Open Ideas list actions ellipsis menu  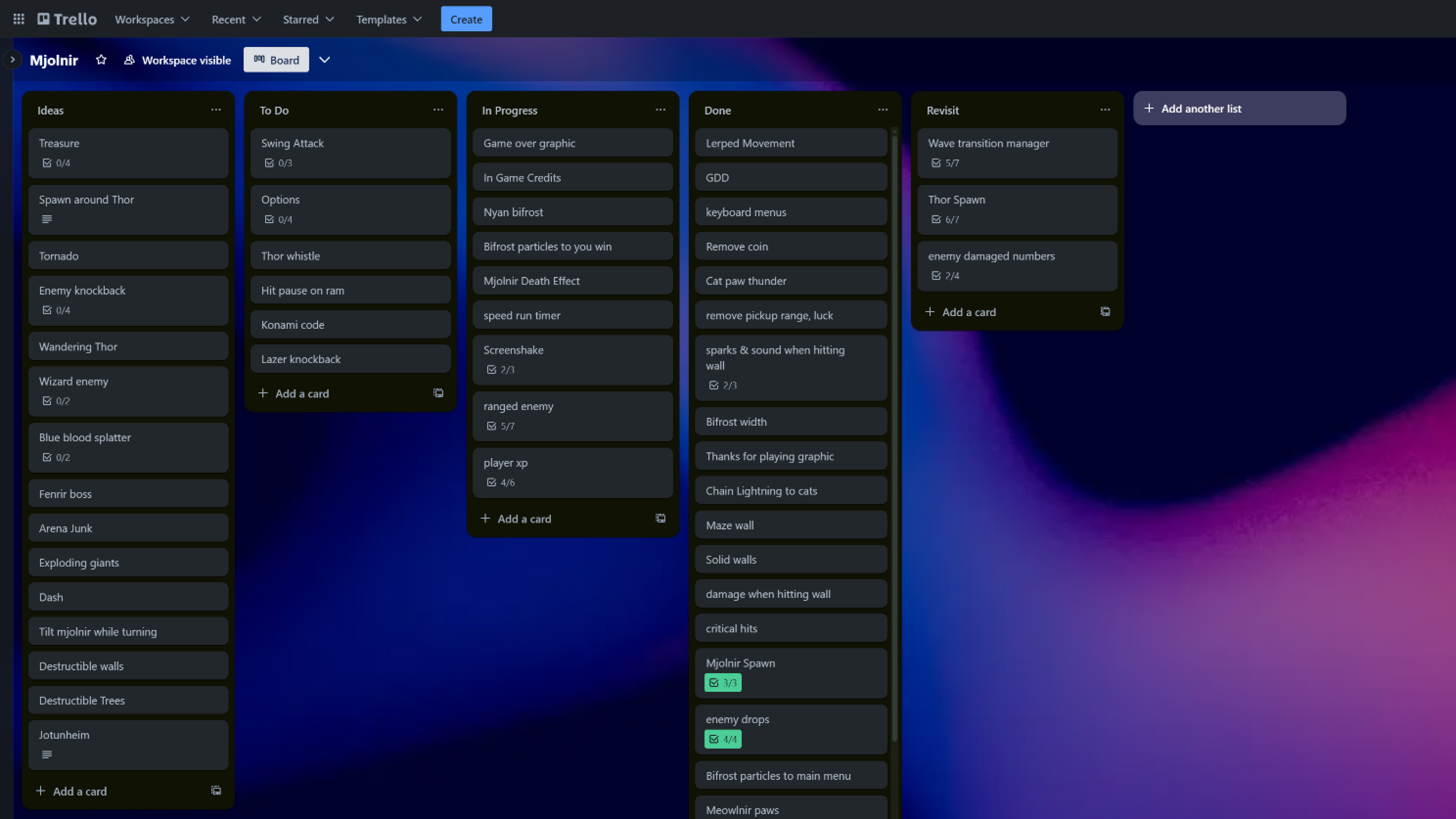pyautogui.click(x=216, y=110)
